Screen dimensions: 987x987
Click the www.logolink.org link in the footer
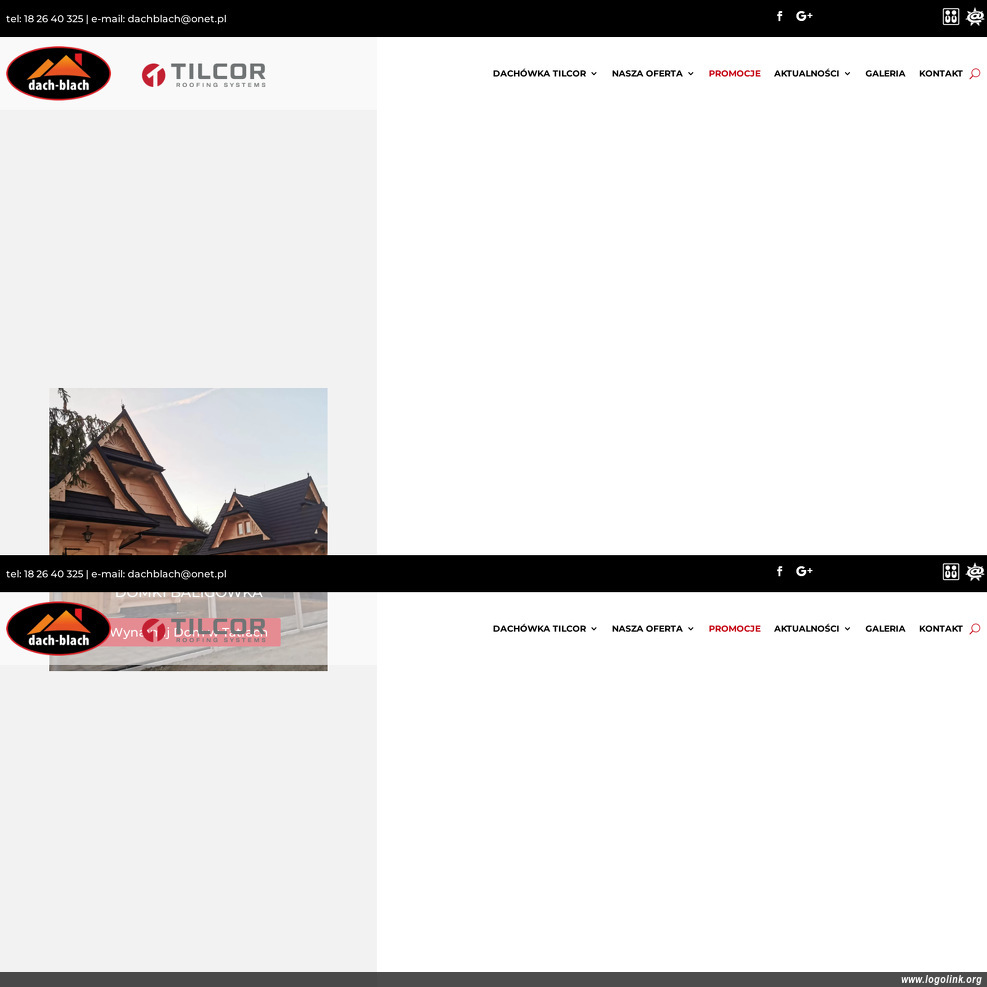(940, 979)
